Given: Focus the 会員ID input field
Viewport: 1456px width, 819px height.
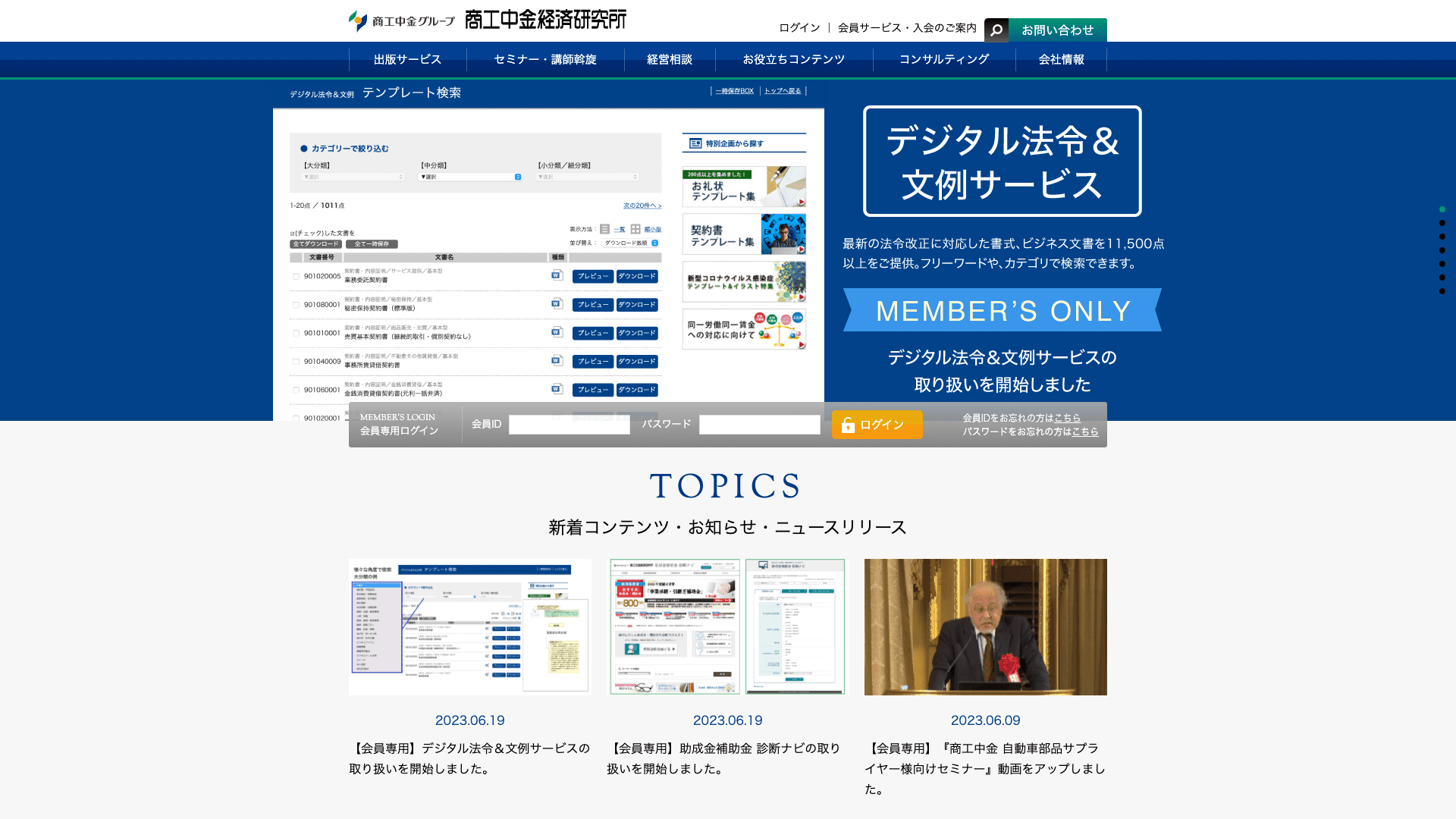Looking at the screenshot, I should 569,425.
